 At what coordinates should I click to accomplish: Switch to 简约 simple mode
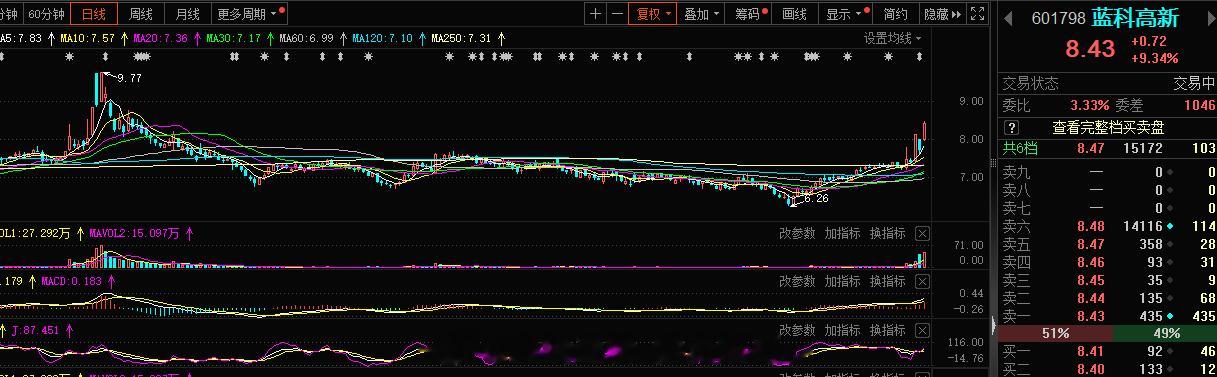click(895, 14)
